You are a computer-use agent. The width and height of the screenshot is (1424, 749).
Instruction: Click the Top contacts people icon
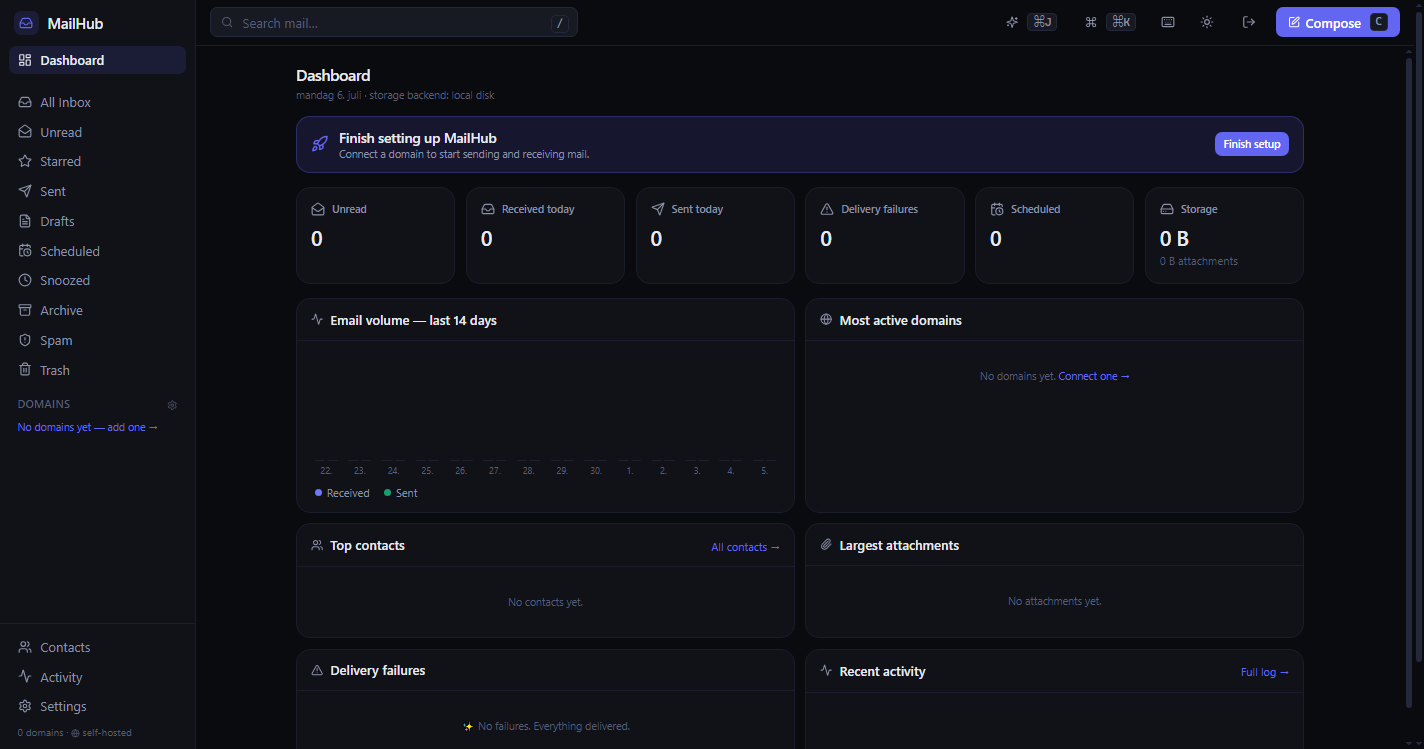(317, 545)
